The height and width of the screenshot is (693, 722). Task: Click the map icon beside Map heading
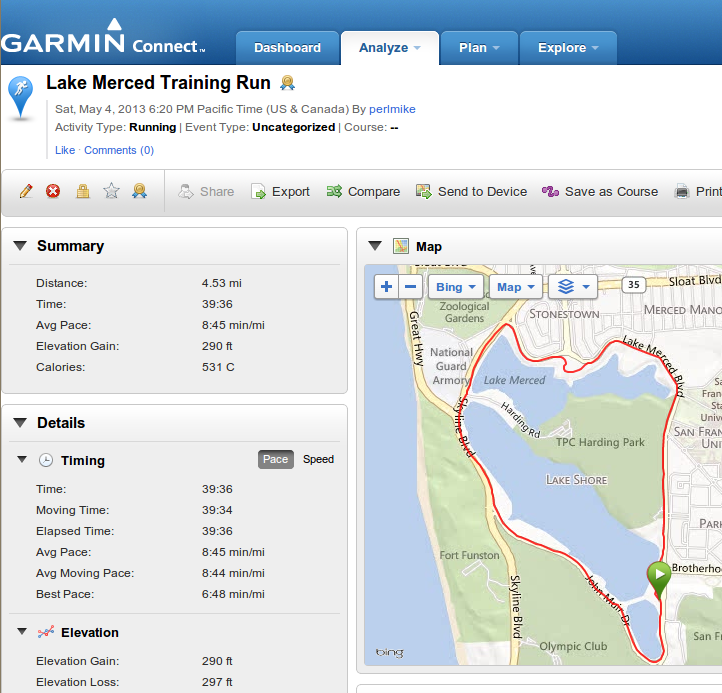point(401,246)
